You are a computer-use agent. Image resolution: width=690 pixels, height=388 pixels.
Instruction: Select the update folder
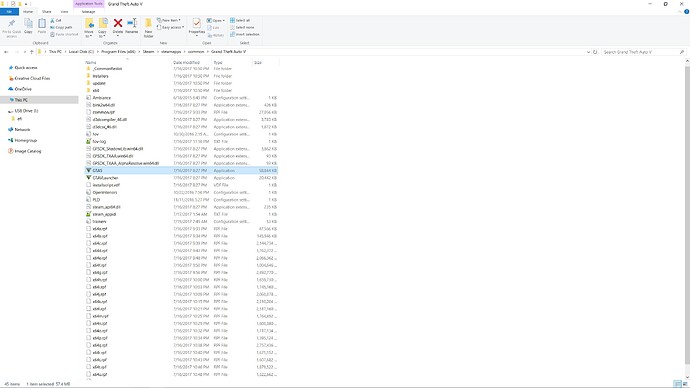click(x=181, y=83)
